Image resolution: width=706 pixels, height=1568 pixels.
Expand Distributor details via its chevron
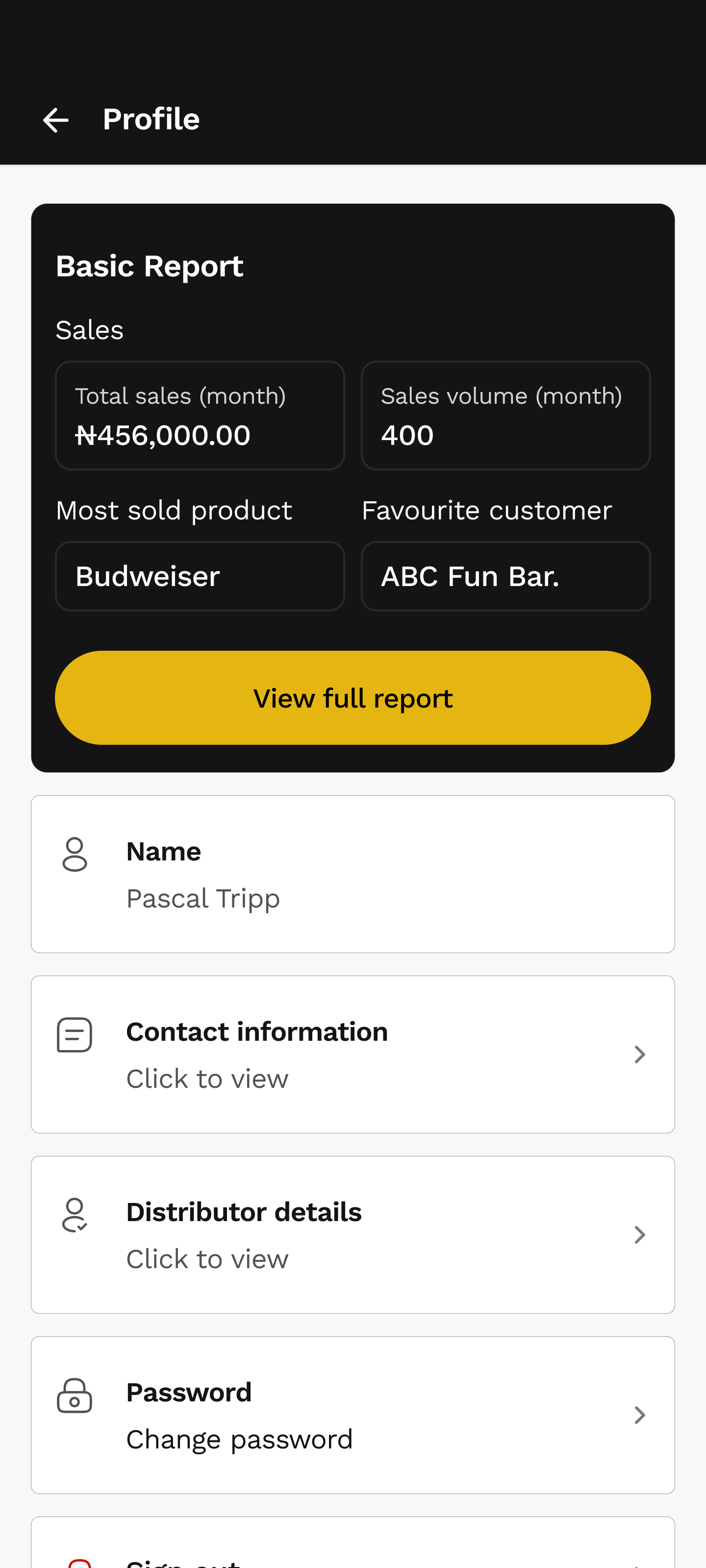(x=639, y=1234)
